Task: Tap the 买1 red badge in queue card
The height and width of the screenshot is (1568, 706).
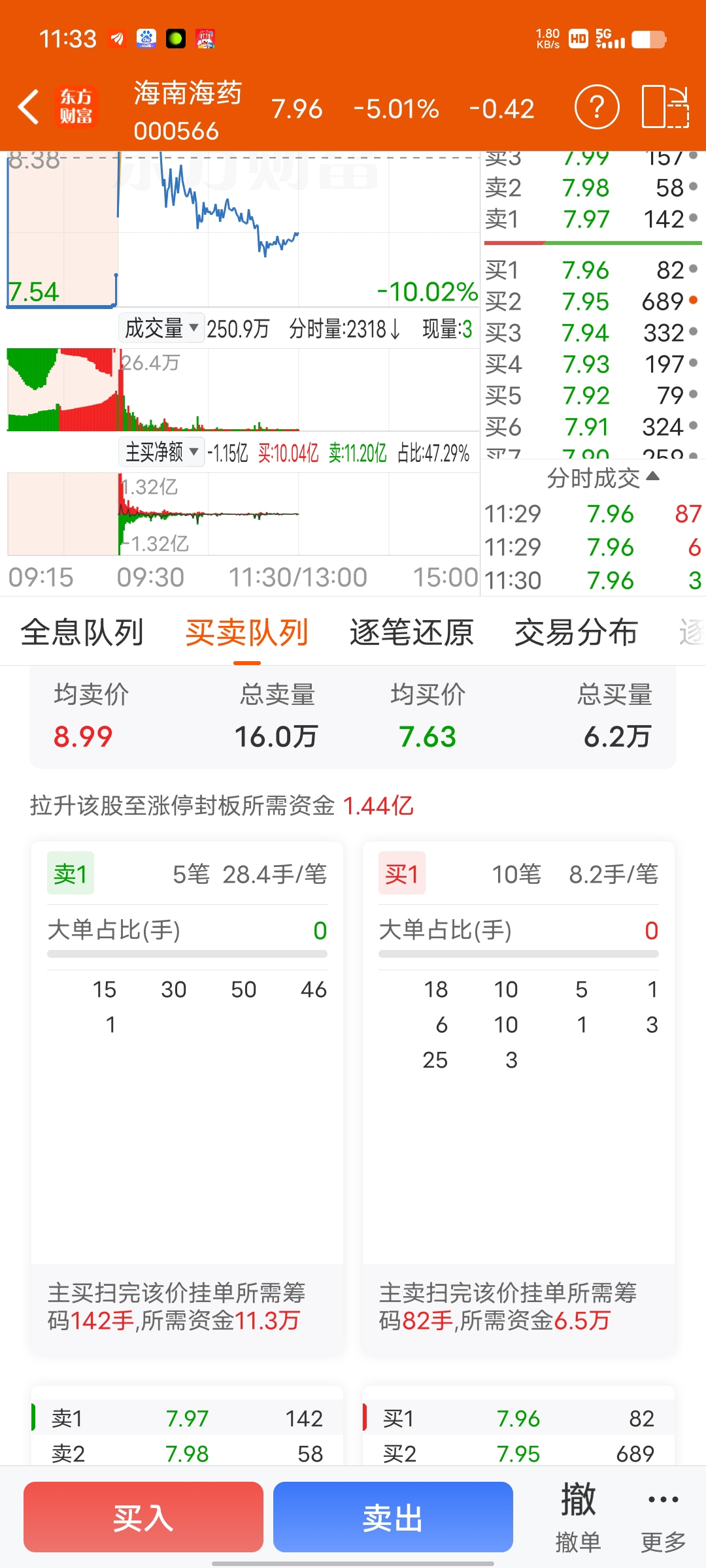Action: (402, 873)
